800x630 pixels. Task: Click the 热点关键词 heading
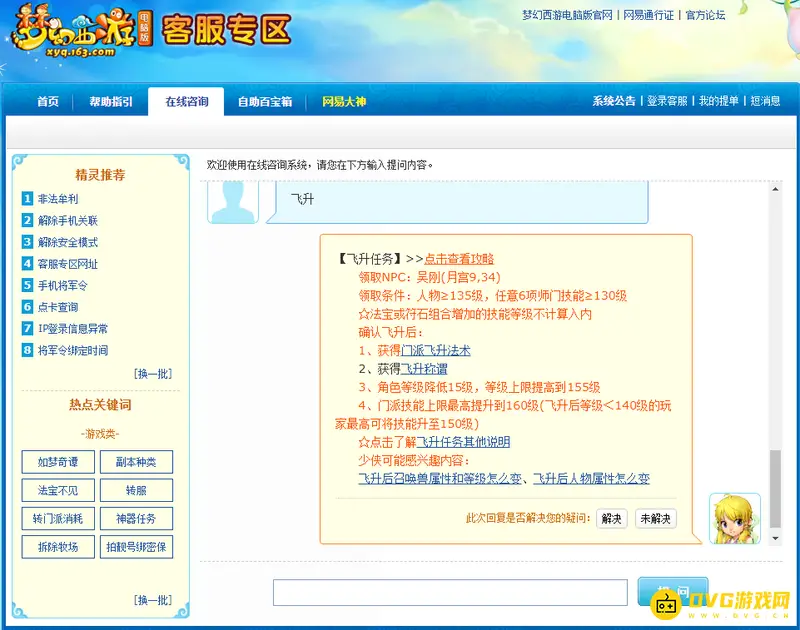(101, 405)
